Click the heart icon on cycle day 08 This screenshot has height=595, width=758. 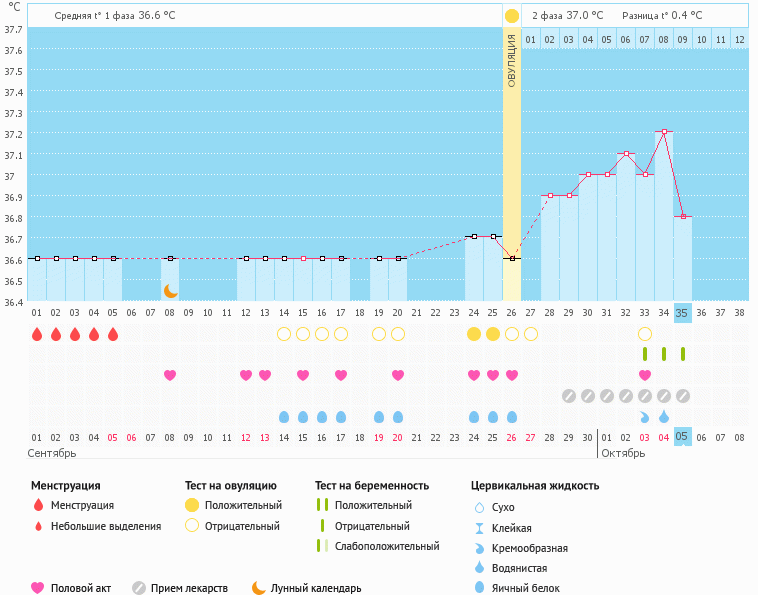pyautogui.click(x=170, y=375)
